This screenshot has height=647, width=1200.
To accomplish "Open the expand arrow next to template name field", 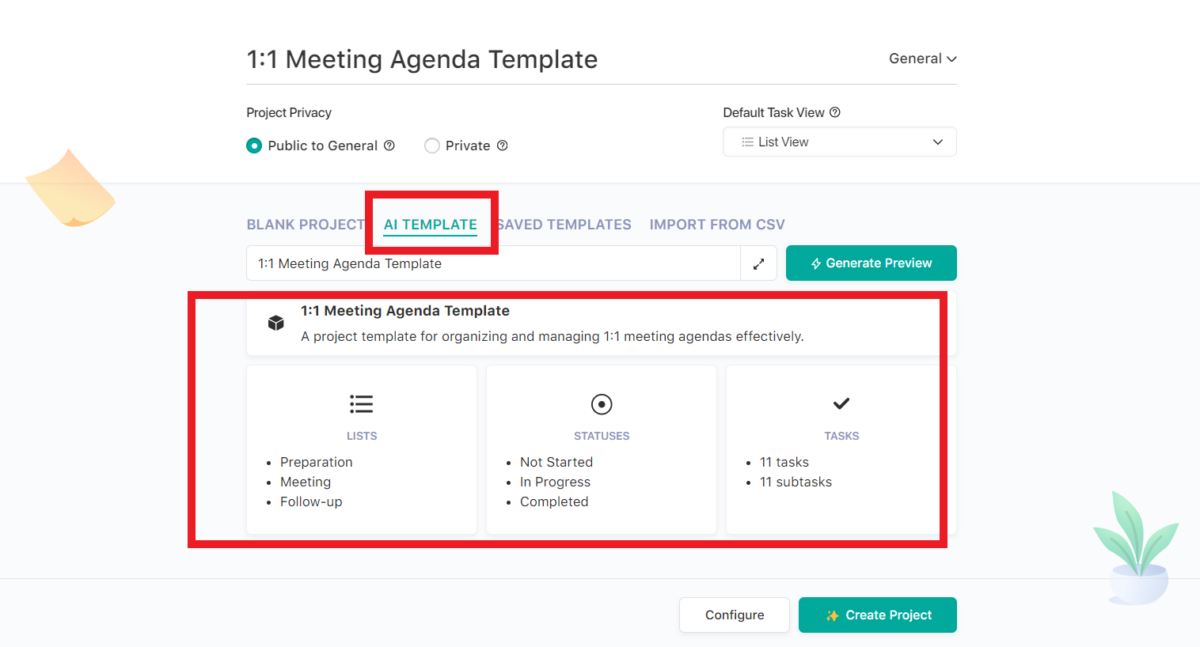I will [759, 263].
